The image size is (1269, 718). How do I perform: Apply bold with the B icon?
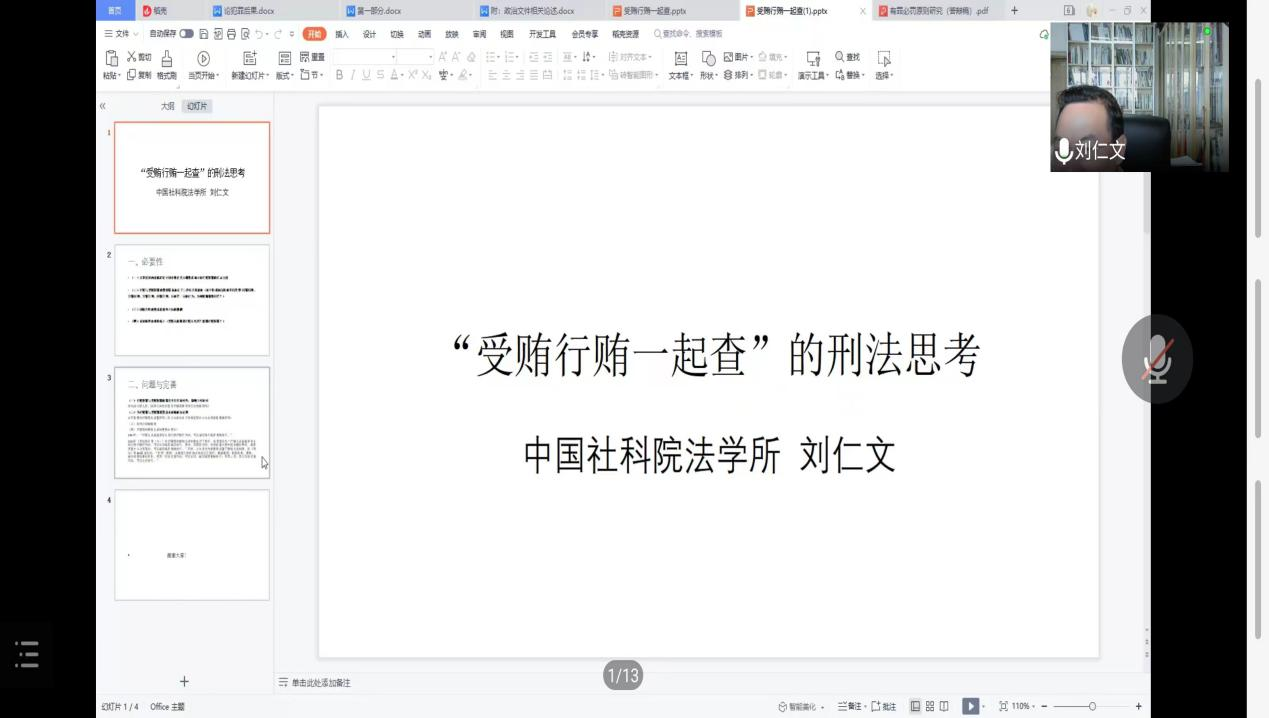point(338,74)
